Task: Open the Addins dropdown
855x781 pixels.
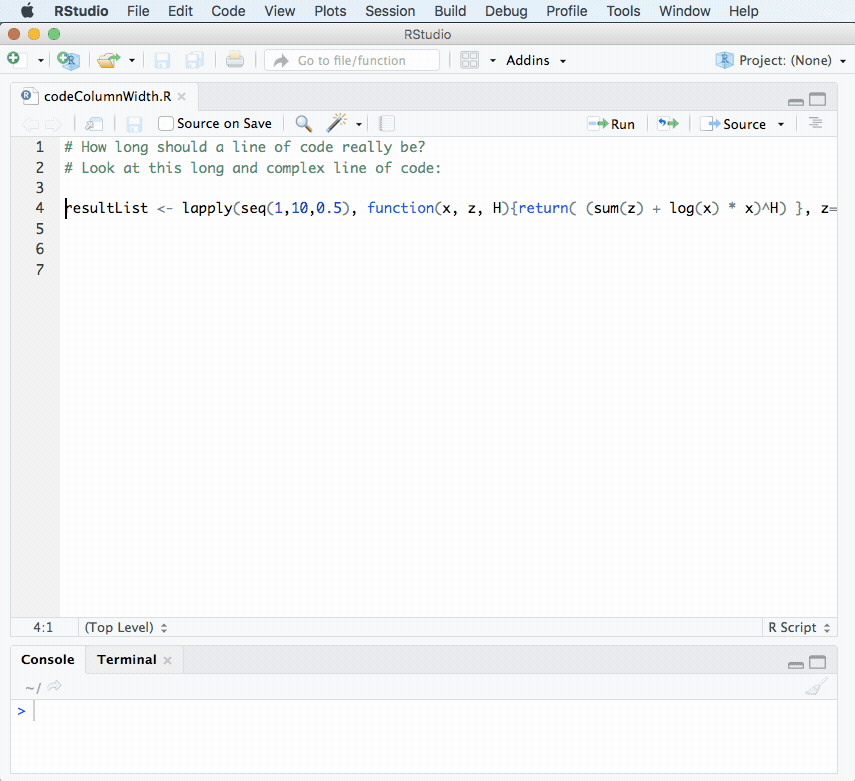Action: [x=536, y=61]
